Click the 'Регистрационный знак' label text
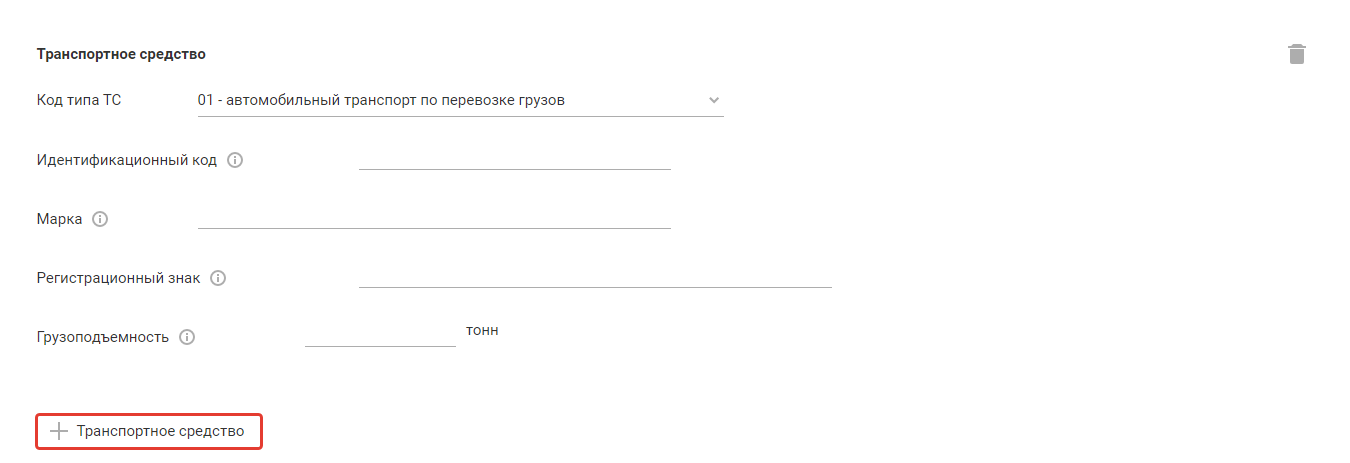 coord(118,278)
